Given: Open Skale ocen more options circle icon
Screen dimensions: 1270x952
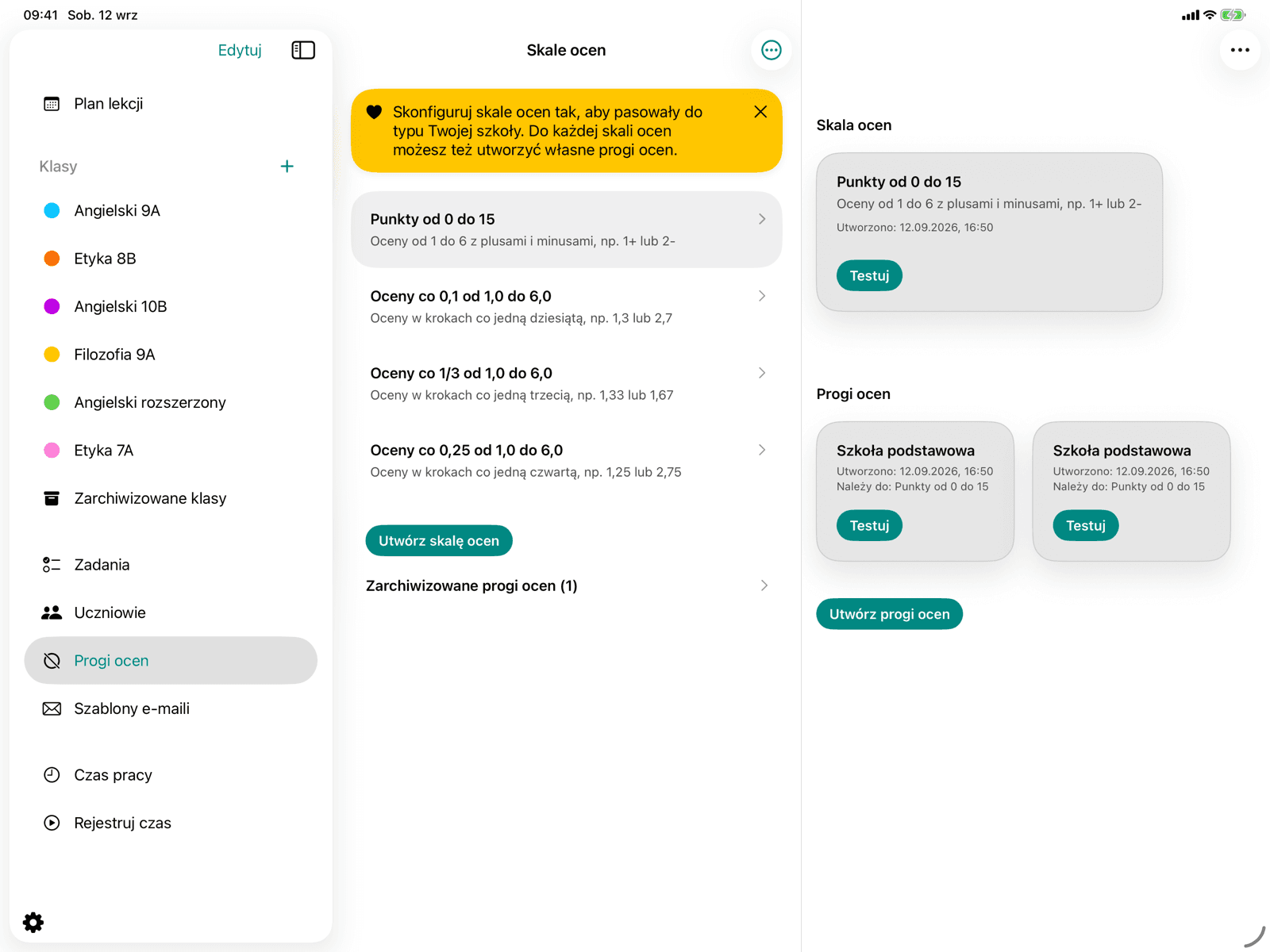Looking at the screenshot, I should click(x=771, y=50).
